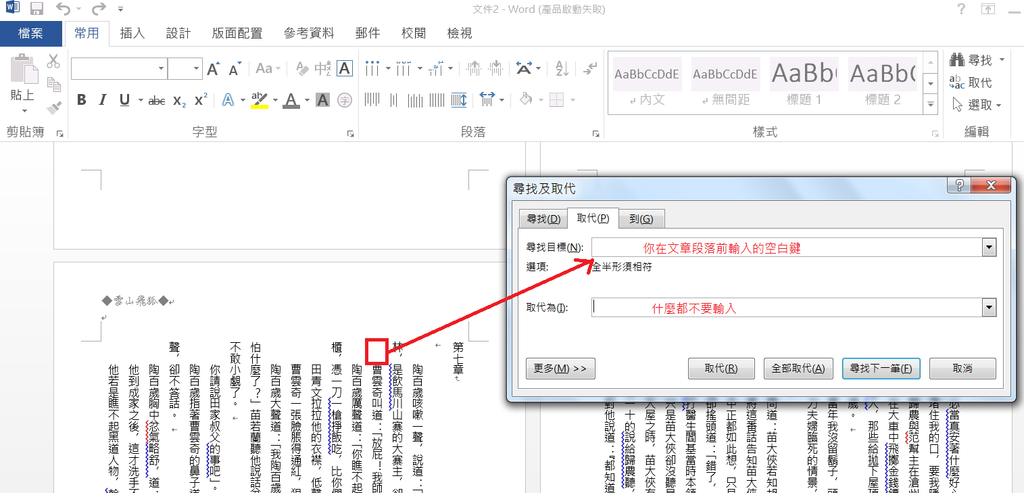The image size is (1024, 493).
Task: Toggle Bold formatting
Action: tap(81, 100)
